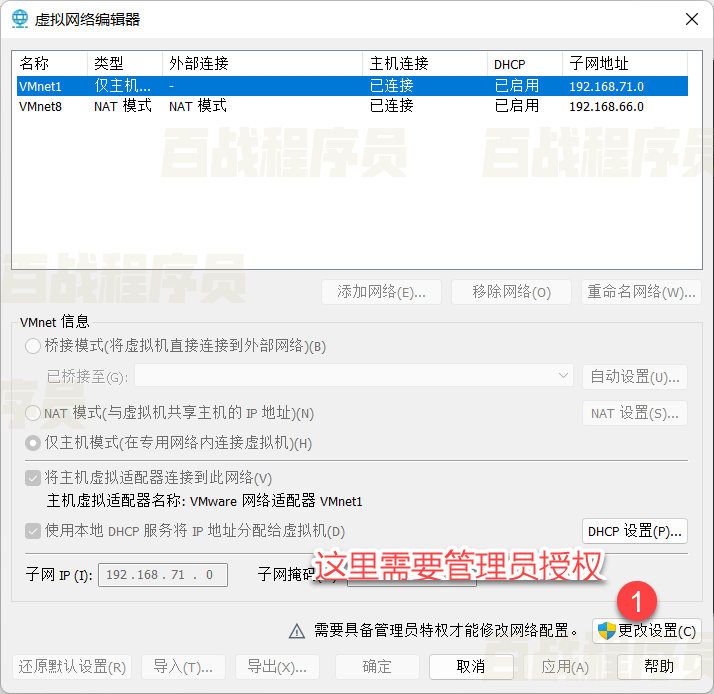Click the Virtual Network Editor globe icon
This screenshot has width=714, height=694.
click(20, 19)
